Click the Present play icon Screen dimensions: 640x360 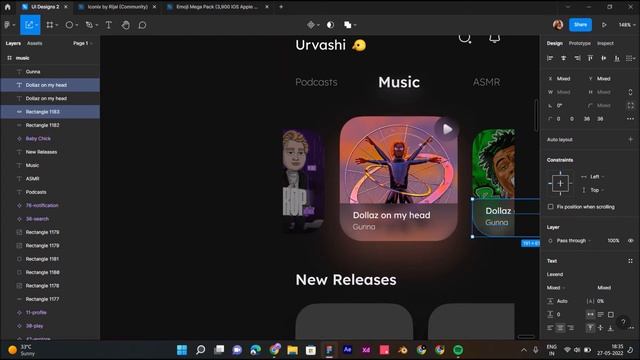pos(604,25)
